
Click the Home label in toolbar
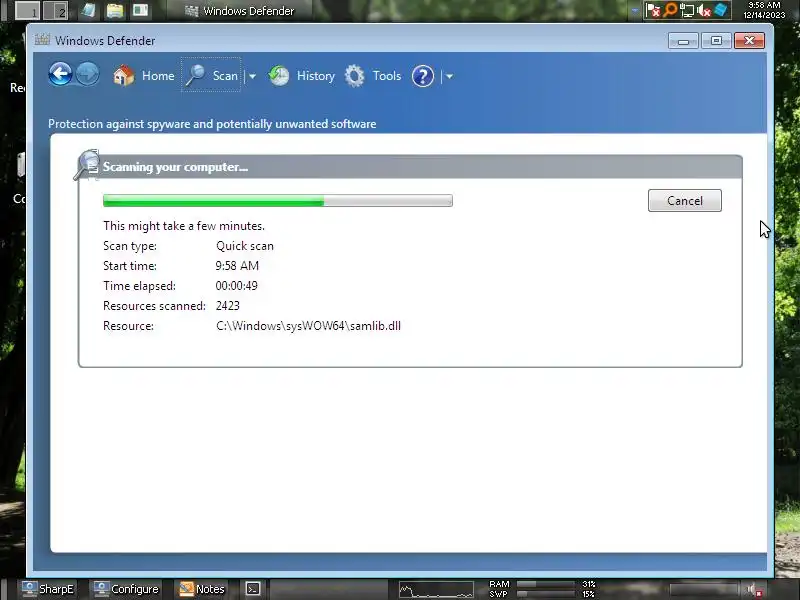coord(158,76)
